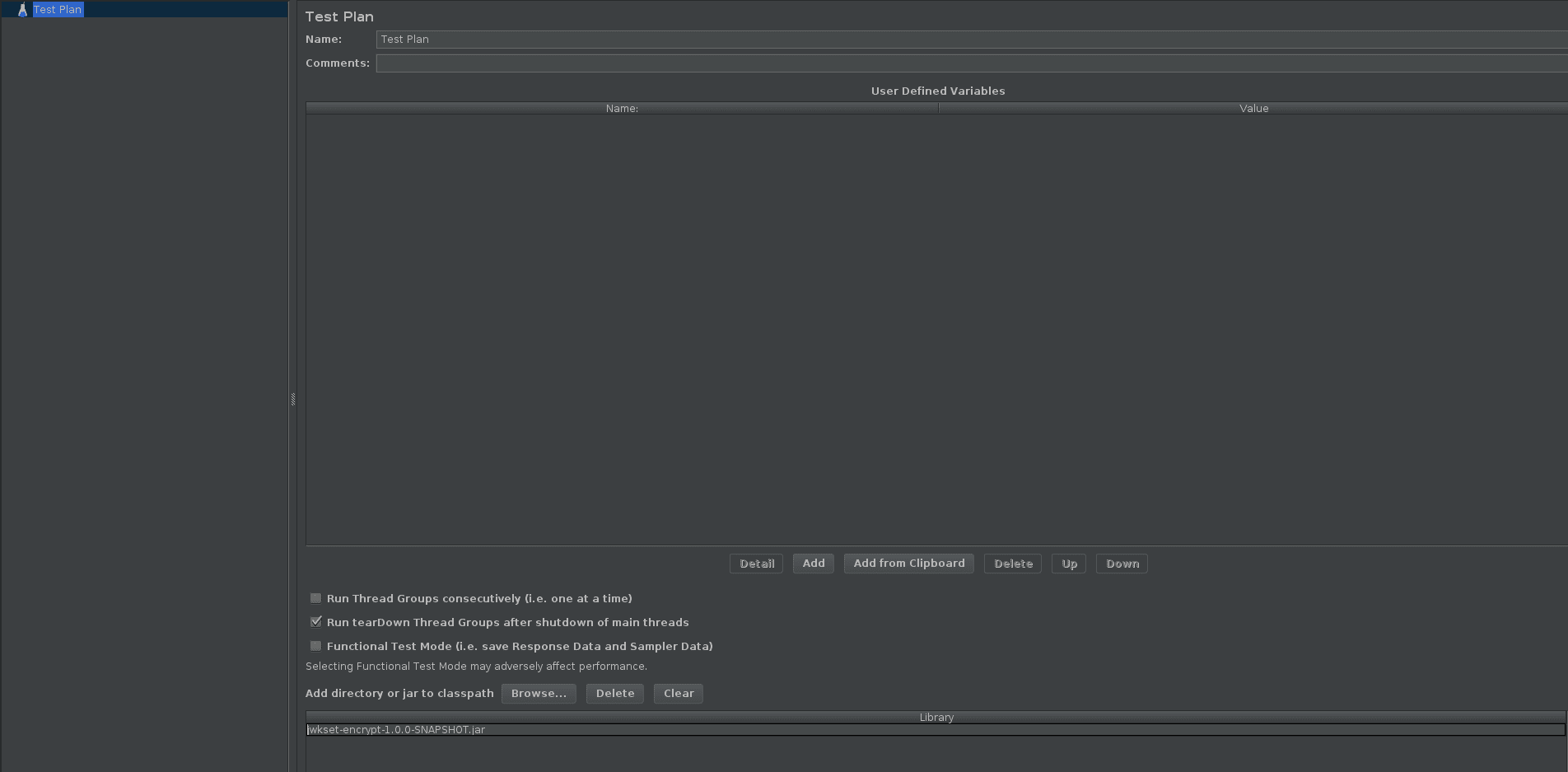Click the Library column header
Image resolution: width=1568 pixels, height=772 pixels.
(x=936, y=718)
